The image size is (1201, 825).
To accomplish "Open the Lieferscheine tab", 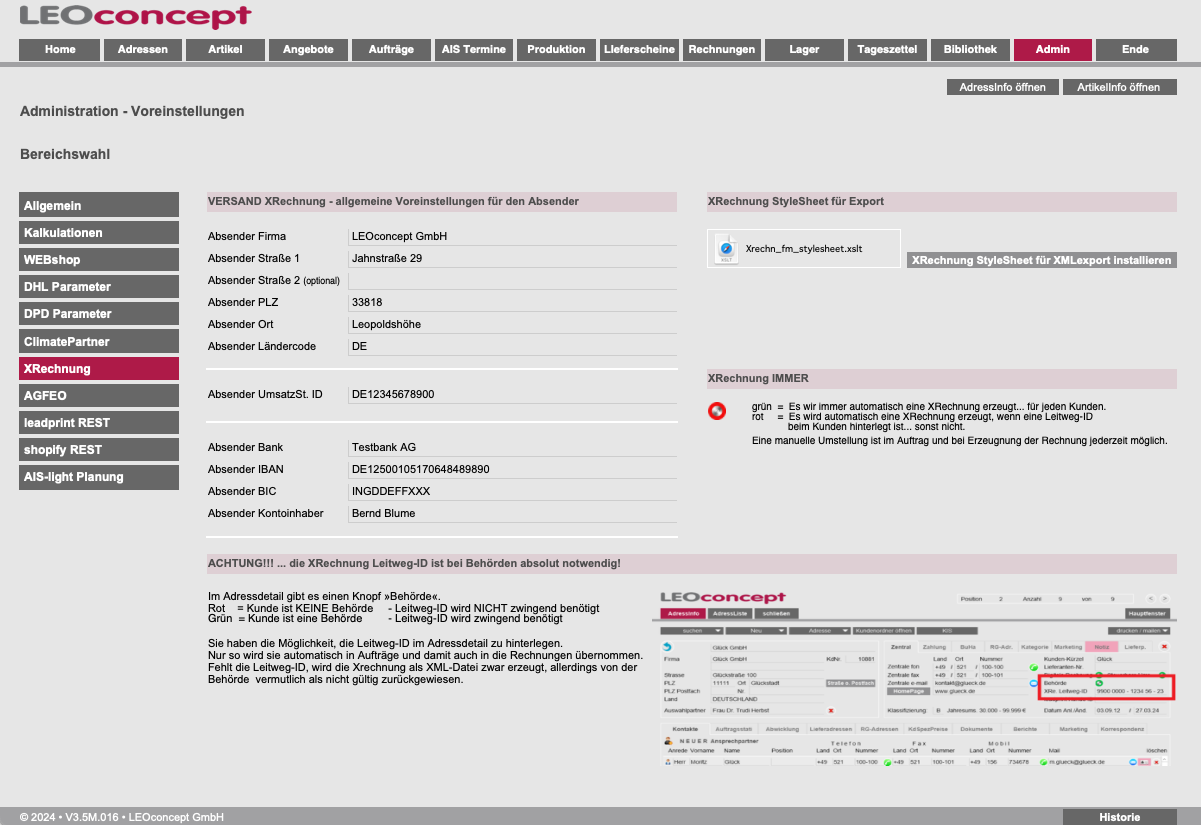I will point(640,49).
